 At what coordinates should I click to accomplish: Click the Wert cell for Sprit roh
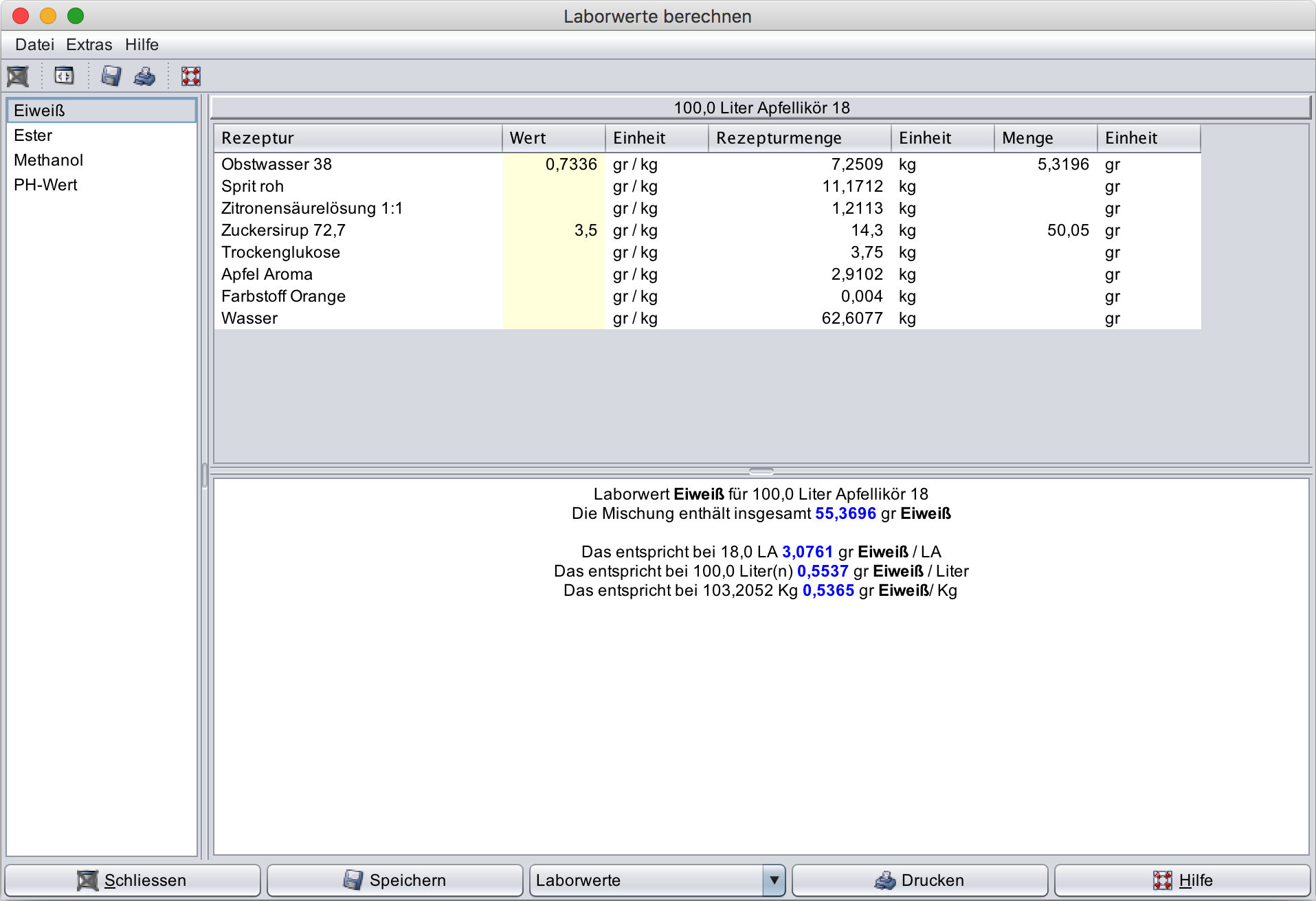[x=553, y=186]
